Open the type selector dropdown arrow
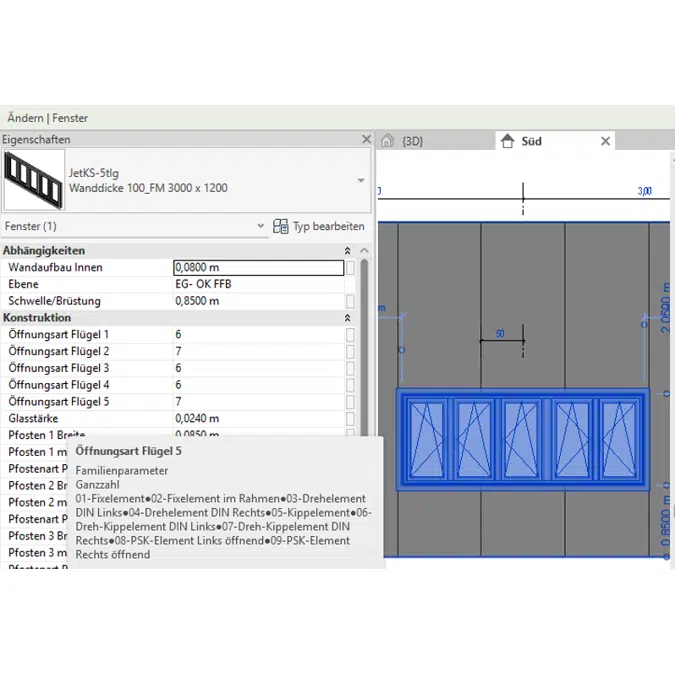This screenshot has height=675, width=675. [361, 180]
